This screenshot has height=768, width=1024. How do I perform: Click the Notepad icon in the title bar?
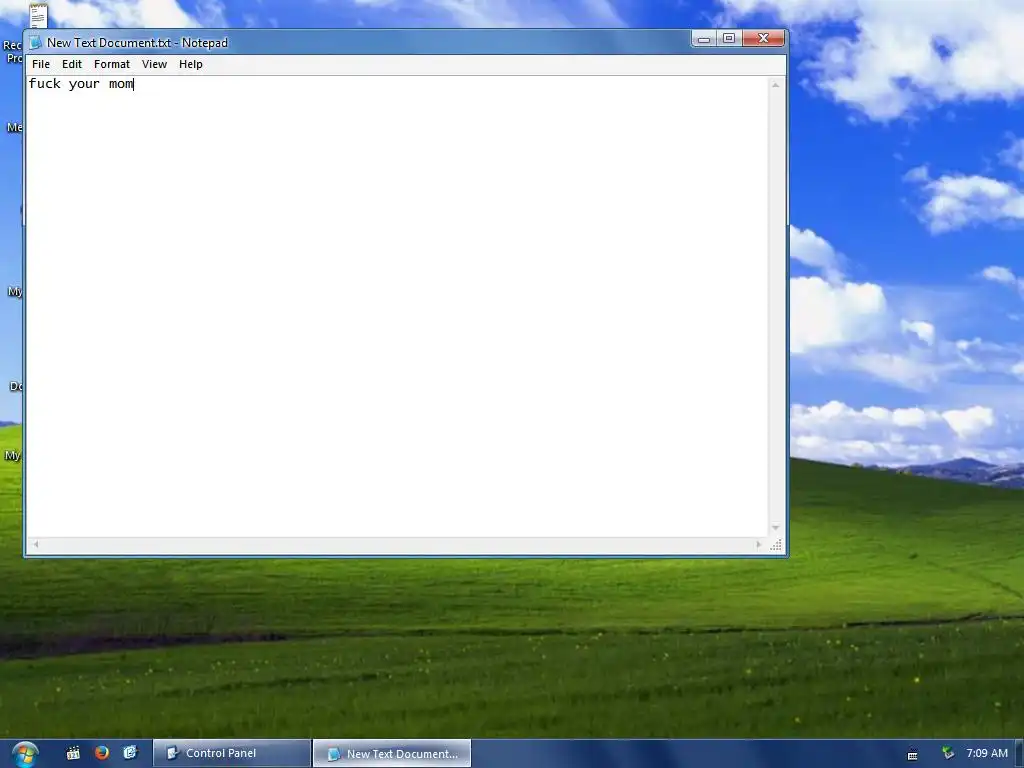(35, 42)
